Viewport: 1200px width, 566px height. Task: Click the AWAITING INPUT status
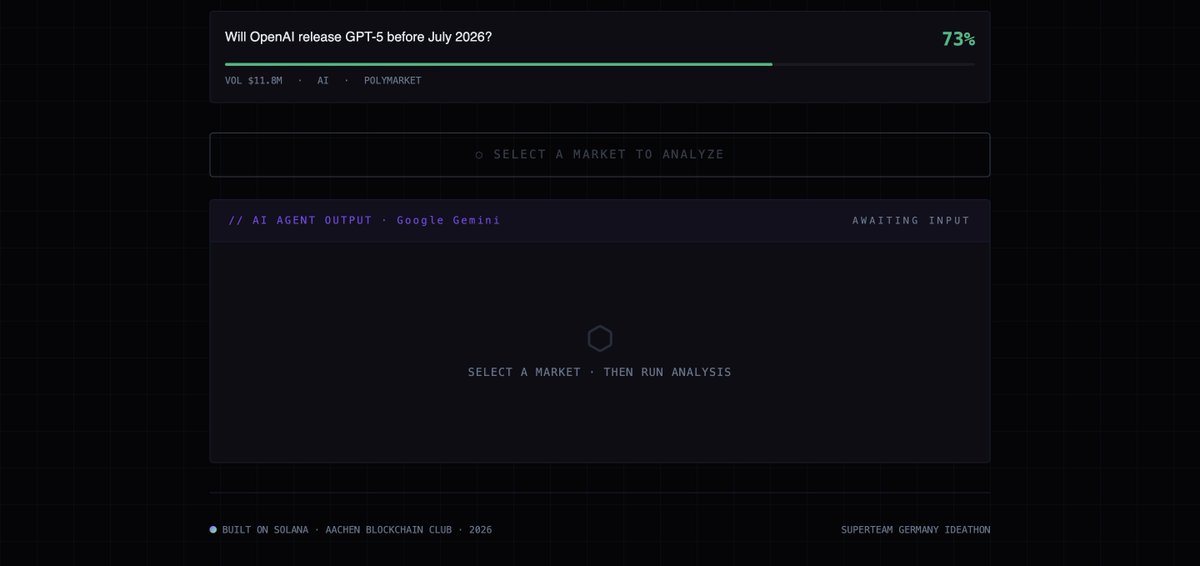point(911,220)
